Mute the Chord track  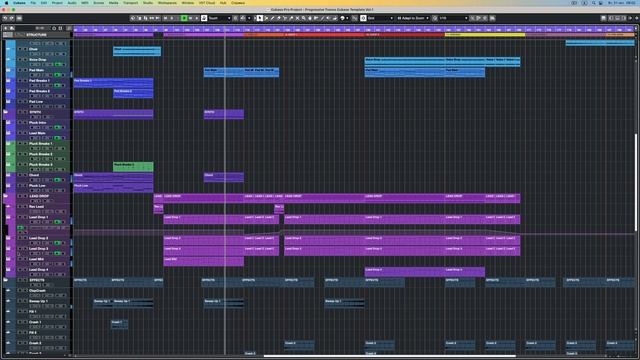click(x=19, y=175)
